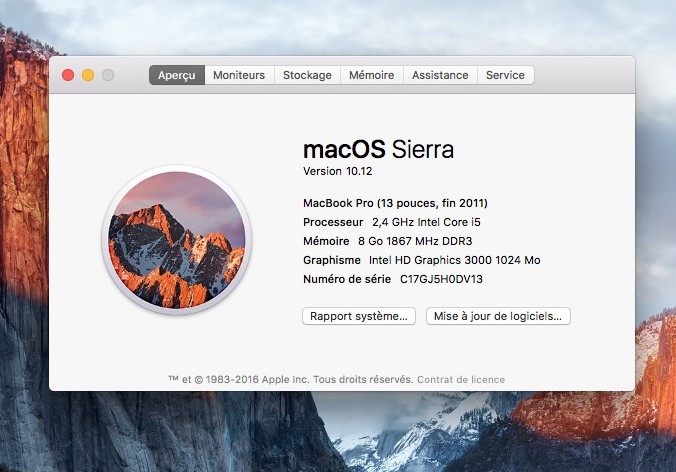Click MacBook Pro (13 pouces, fin 2011)
Screen dimensions: 676x472
coord(395,203)
